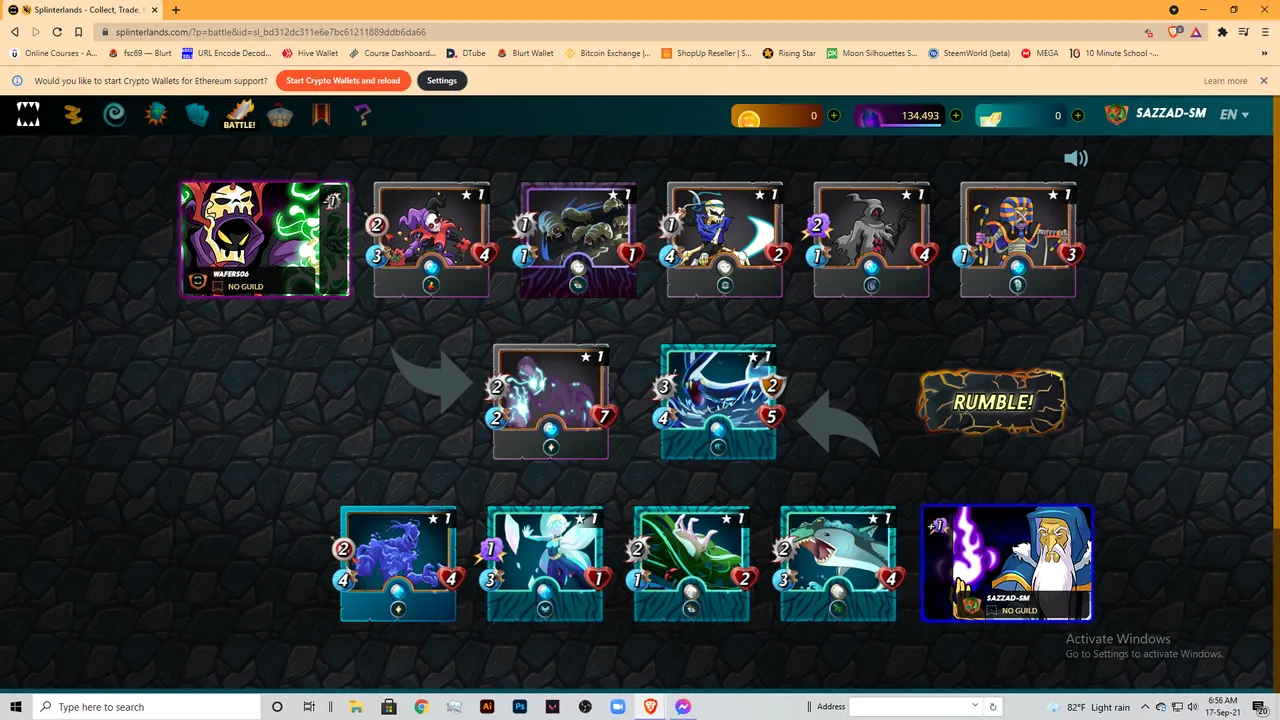The image size is (1280, 720).
Task: Switch to the Splinterlands tab
Action: click(84, 10)
